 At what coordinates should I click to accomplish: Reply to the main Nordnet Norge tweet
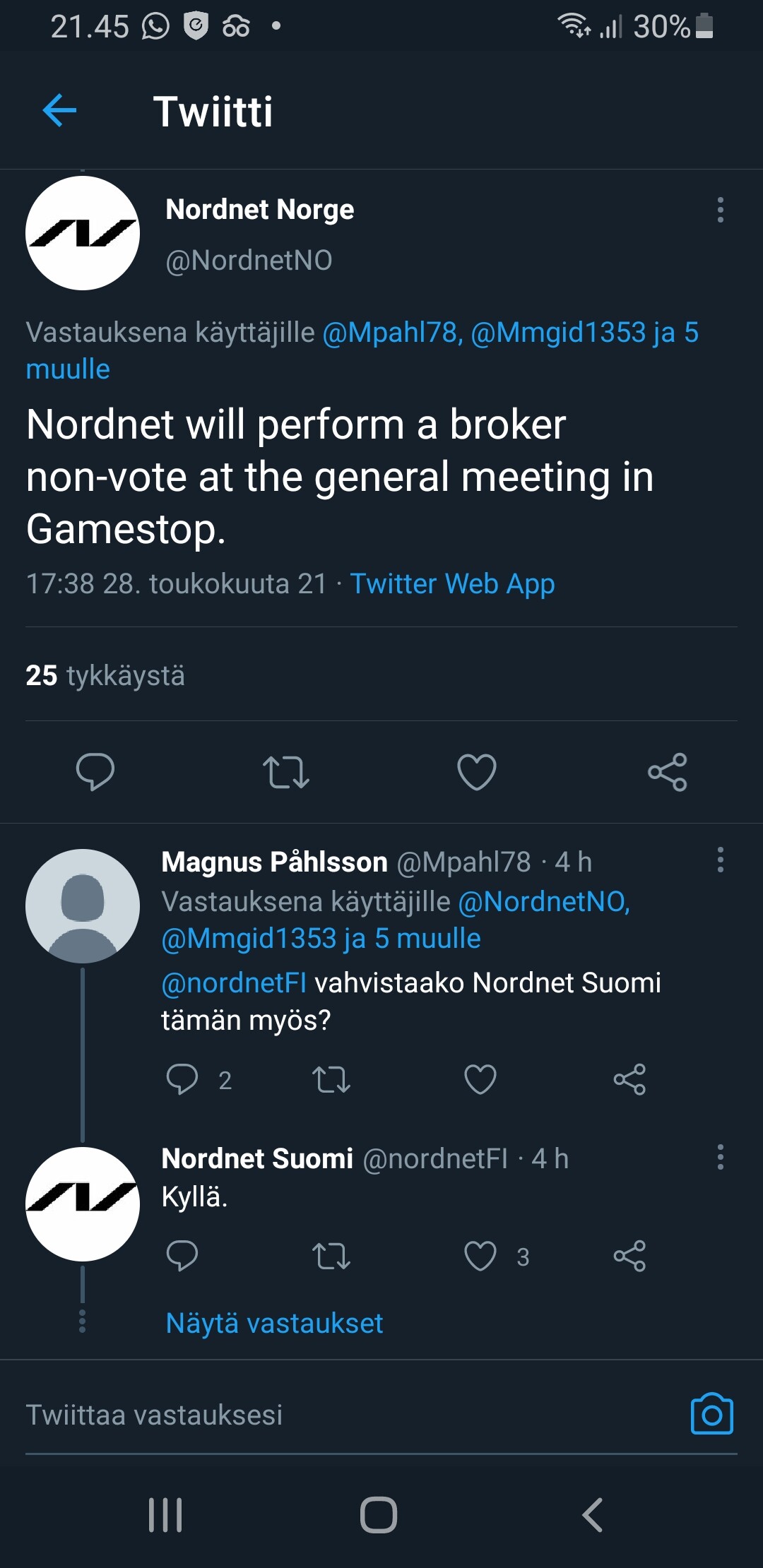pyautogui.click(x=95, y=771)
